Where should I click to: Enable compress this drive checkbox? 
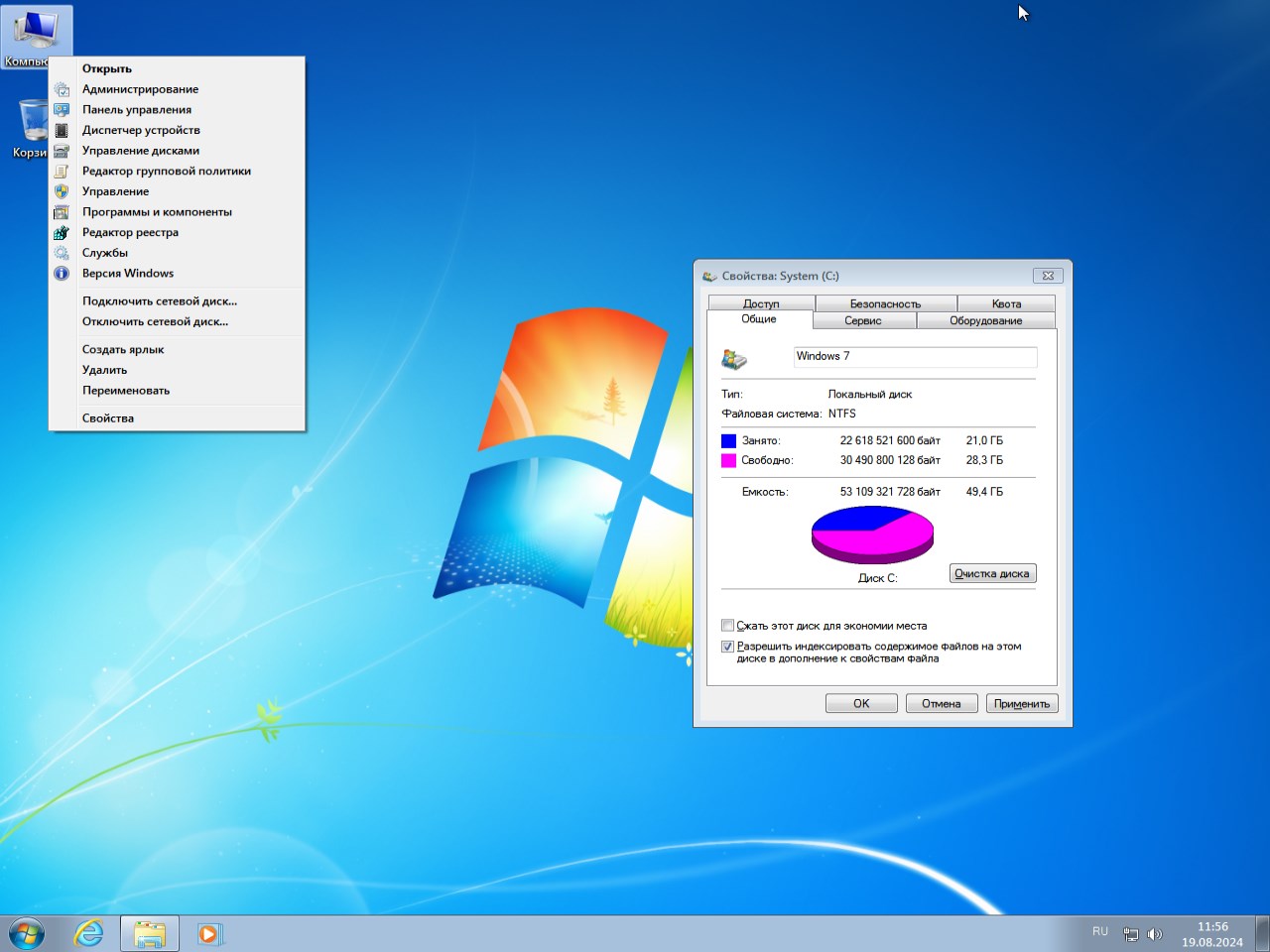(728, 626)
